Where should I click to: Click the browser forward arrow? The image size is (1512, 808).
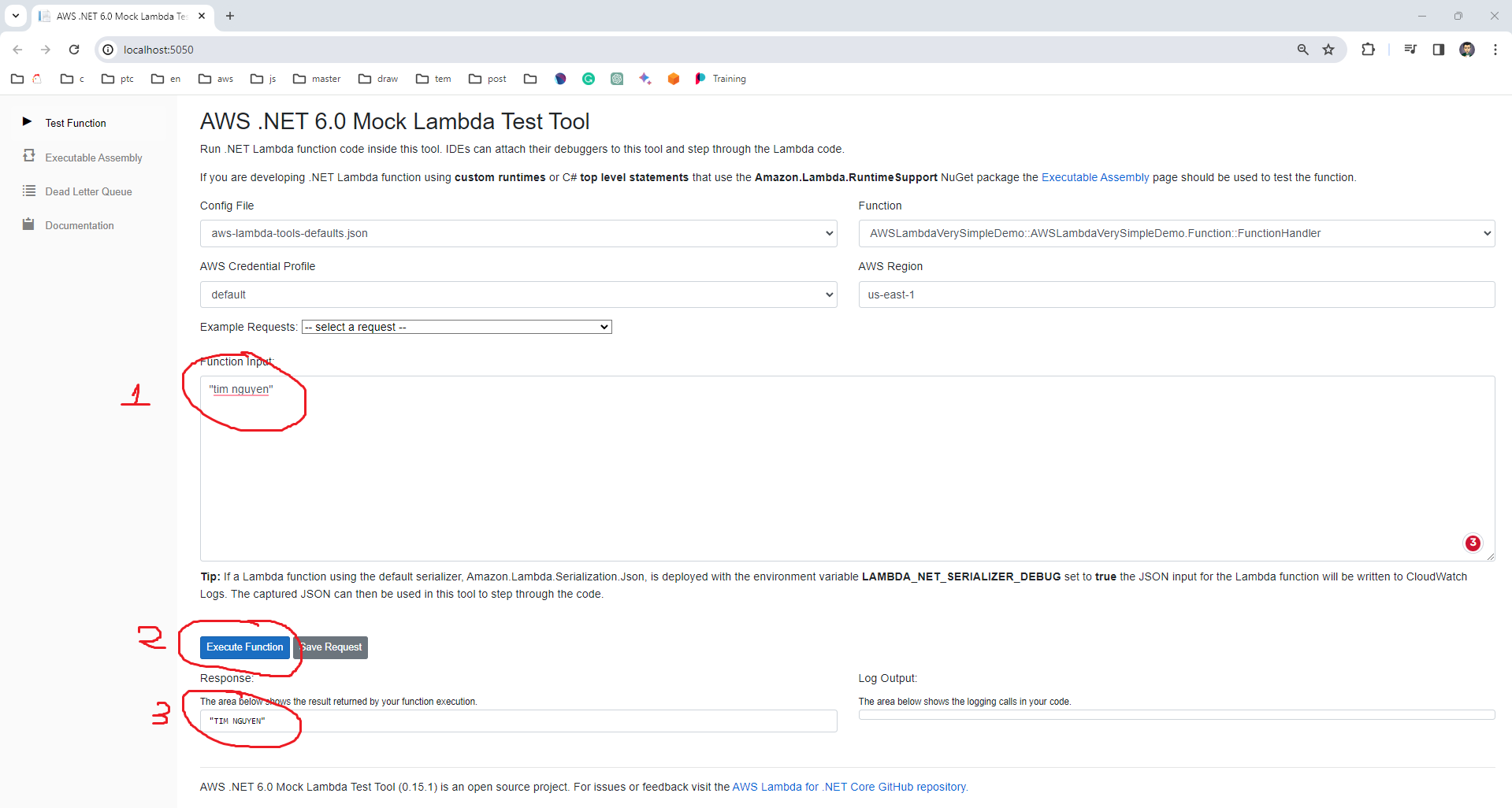tap(46, 50)
